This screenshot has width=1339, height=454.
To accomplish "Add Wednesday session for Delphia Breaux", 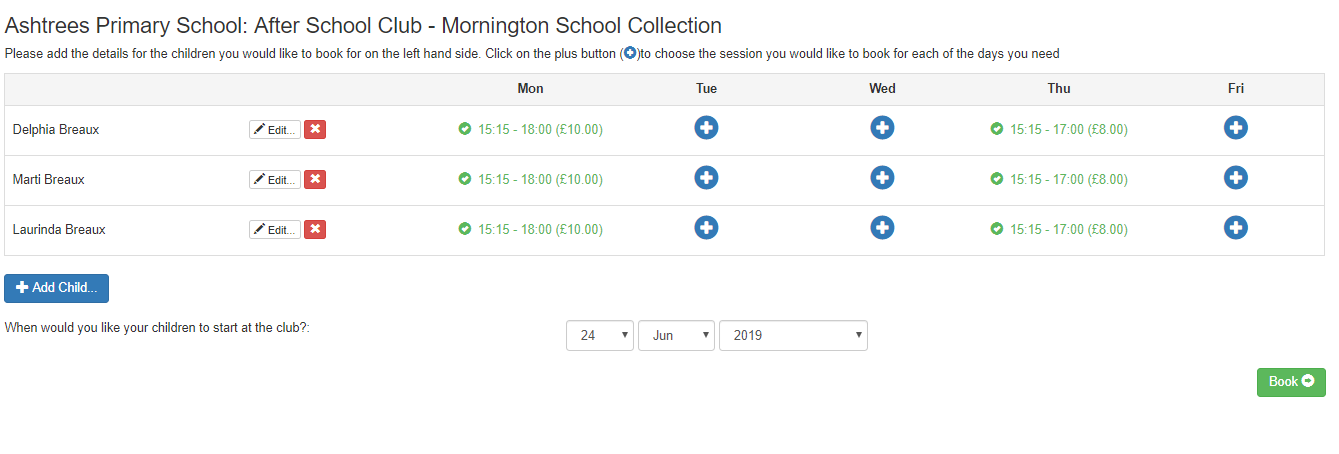I will pos(882,128).
